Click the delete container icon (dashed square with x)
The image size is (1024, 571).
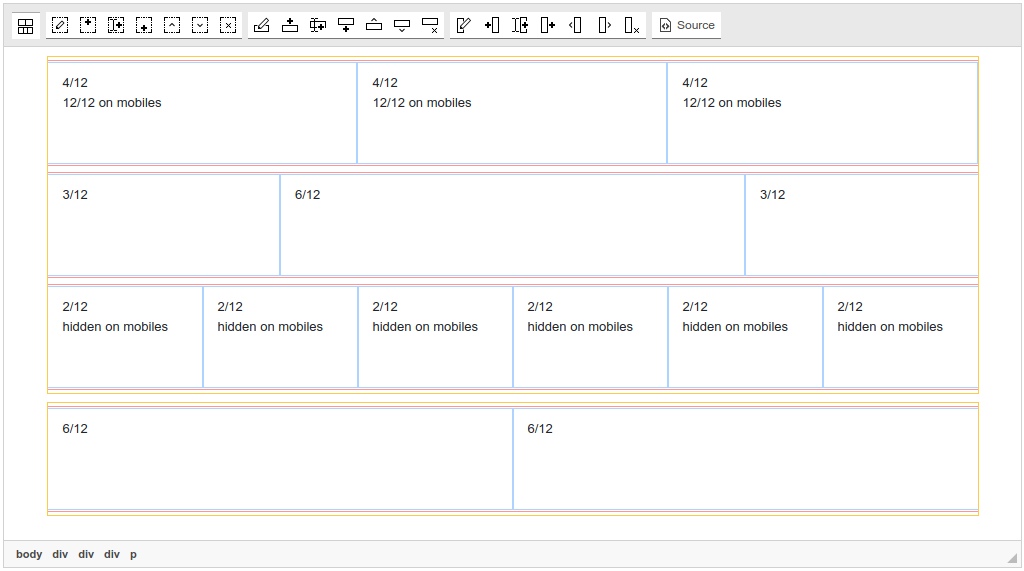[x=228, y=26]
